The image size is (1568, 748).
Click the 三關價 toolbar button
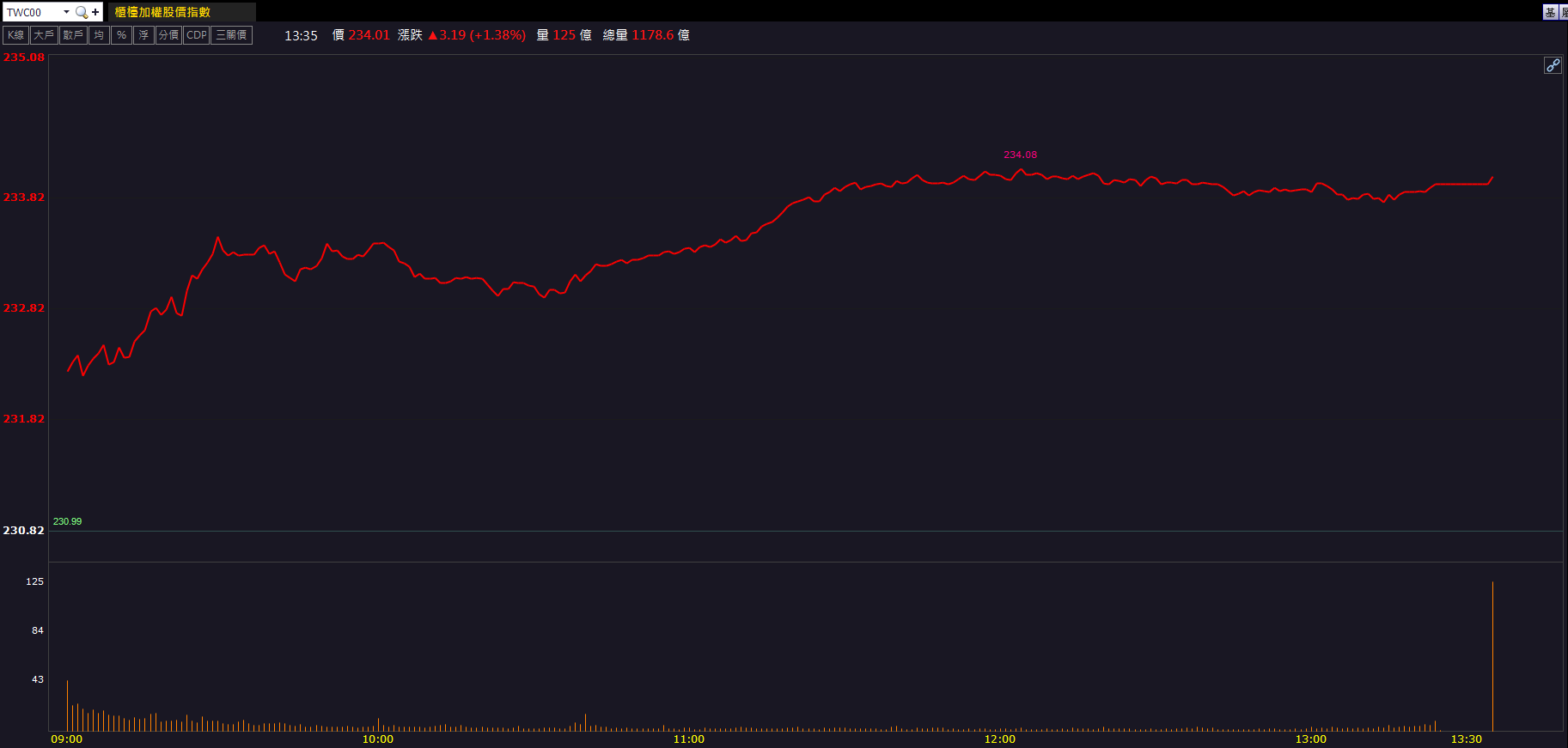pyautogui.click(x=231, y=35)
